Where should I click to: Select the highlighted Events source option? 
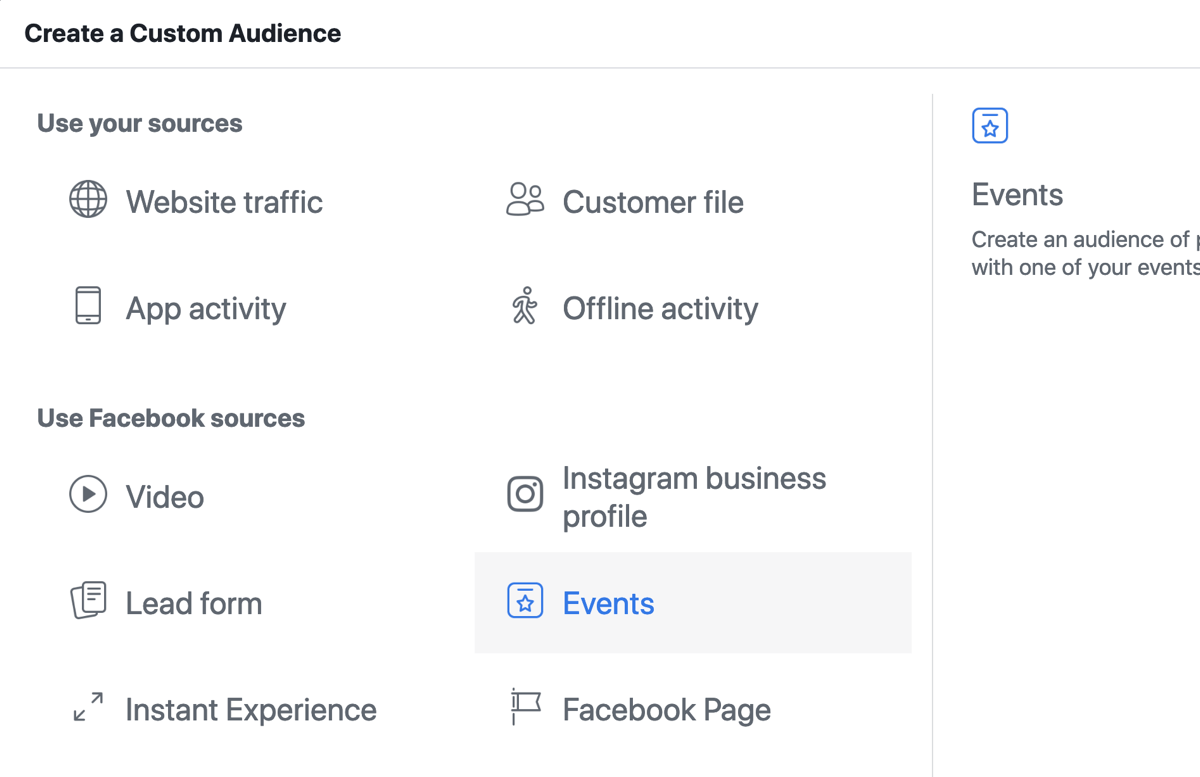(608, 602)
